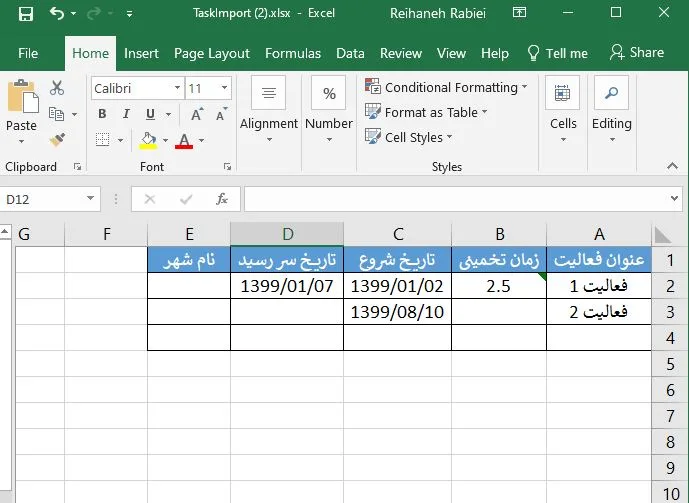Apply the yellow fill color swatch

[149, 141]
